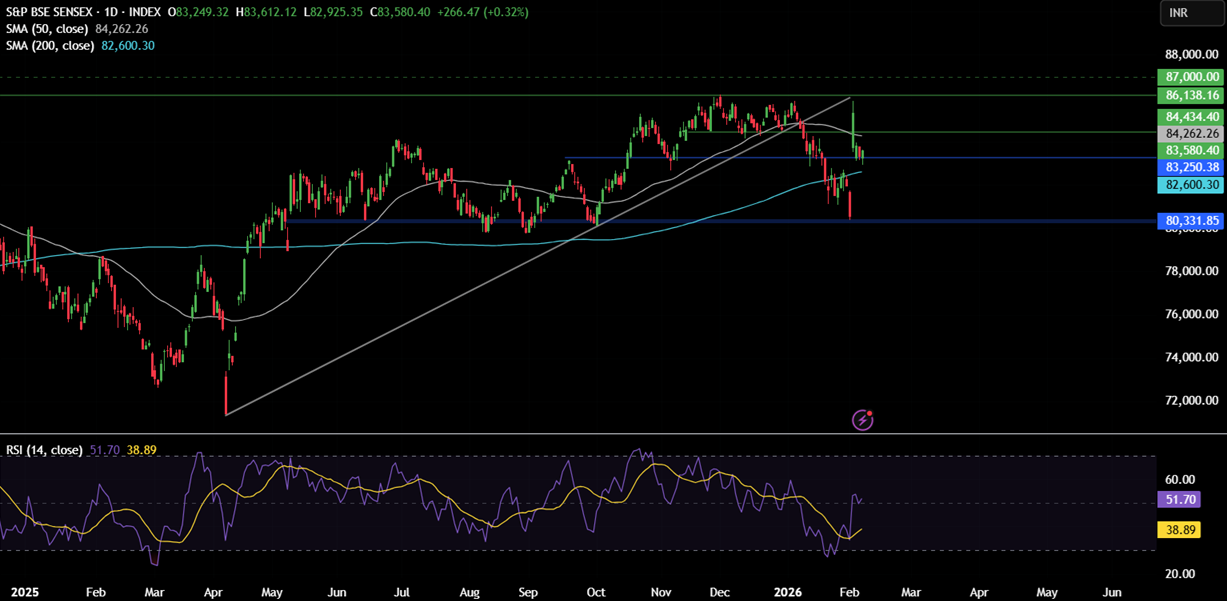The width and height of the screenshot is (1227, 601).
Task: Select the thick blue horizontal support line
Action: (x=500, y=221)
